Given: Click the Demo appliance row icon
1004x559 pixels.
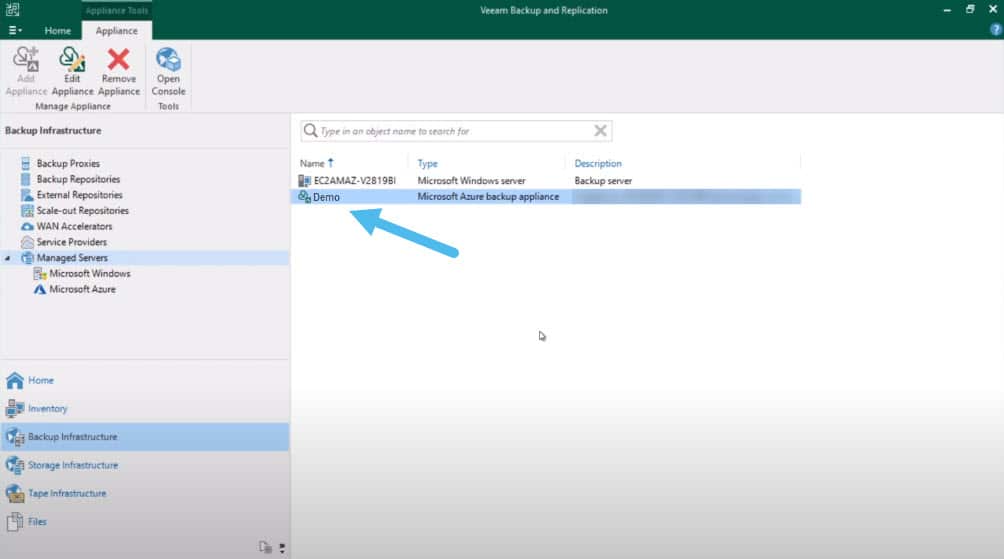Looking at the screenshot, I should 304,197.
